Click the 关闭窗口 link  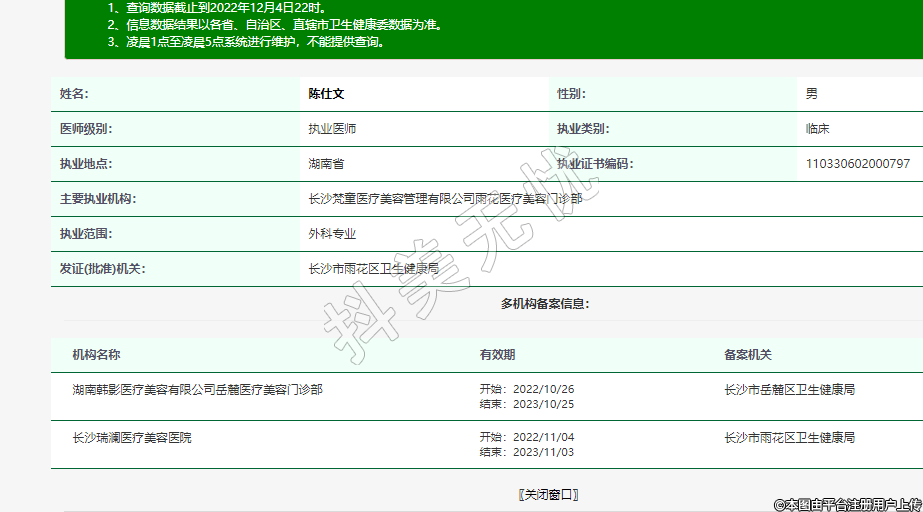tap(548, 494)
